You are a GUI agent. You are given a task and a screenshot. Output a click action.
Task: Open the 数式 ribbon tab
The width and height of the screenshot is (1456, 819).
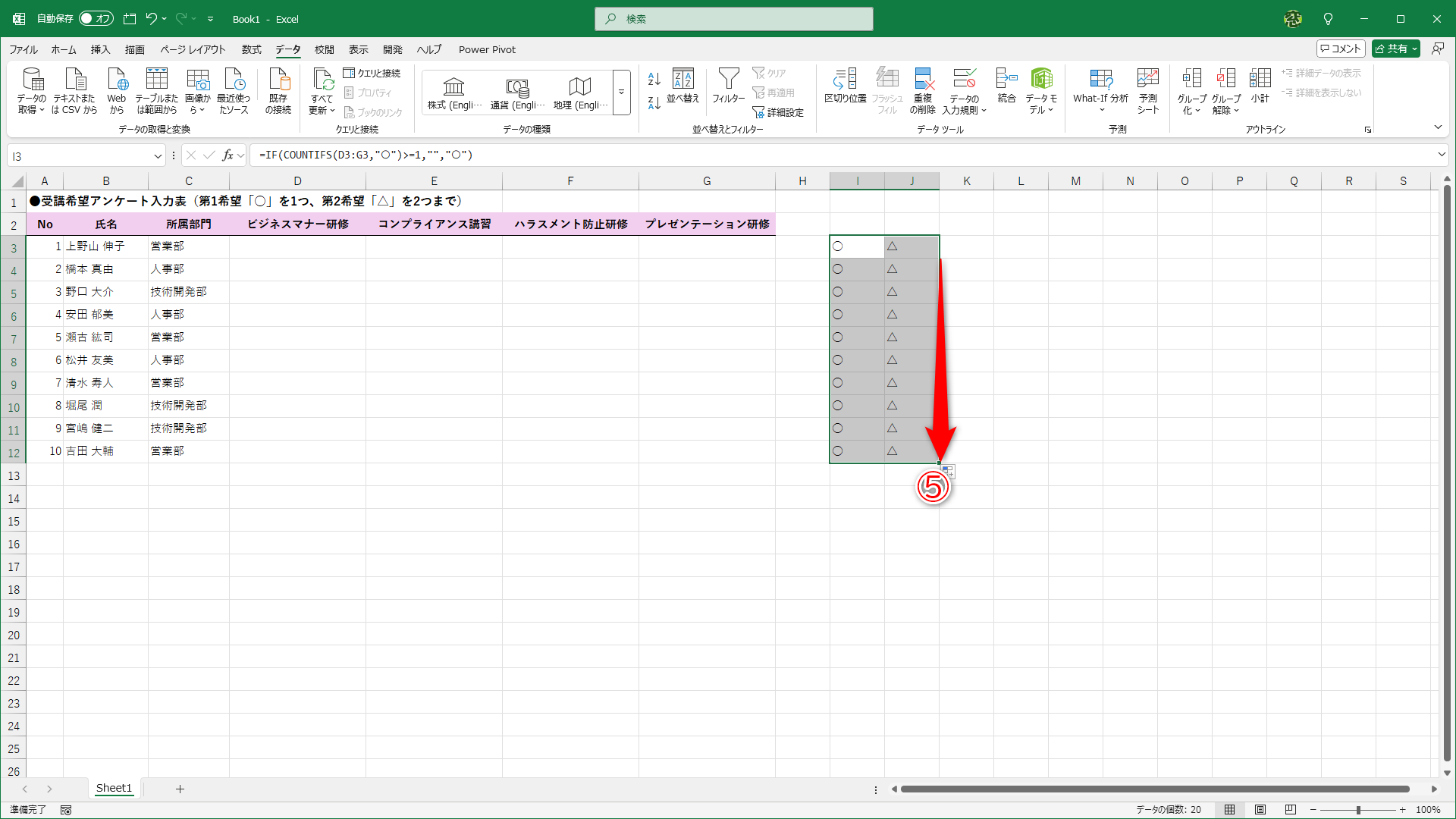(x=251, y=49)
